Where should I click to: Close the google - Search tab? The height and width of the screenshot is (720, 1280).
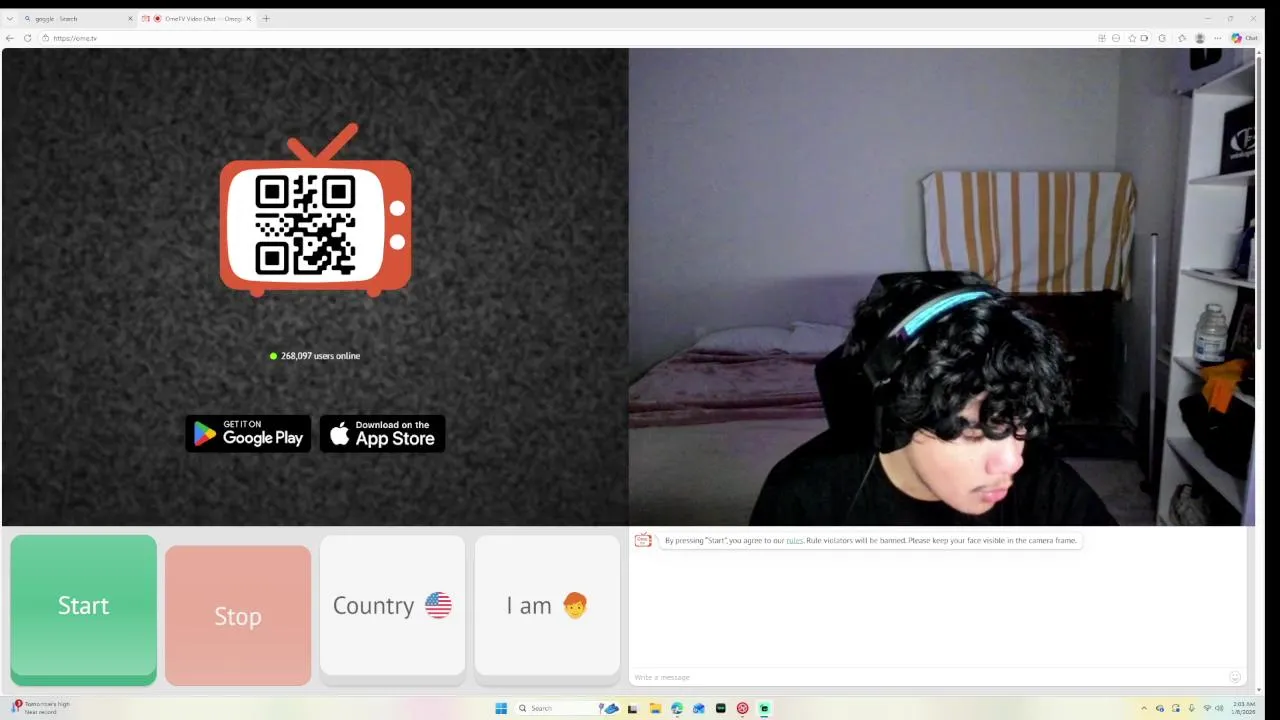(129, 18)
